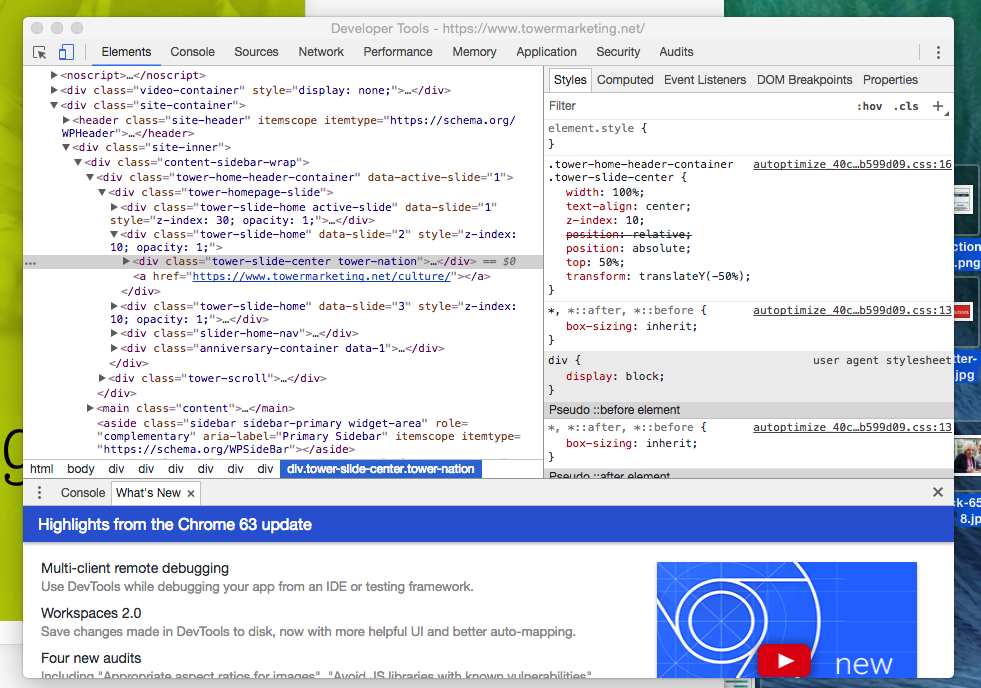Select body in the breadcrumb bar
981x688 pixels.
(x=81, y=469)
